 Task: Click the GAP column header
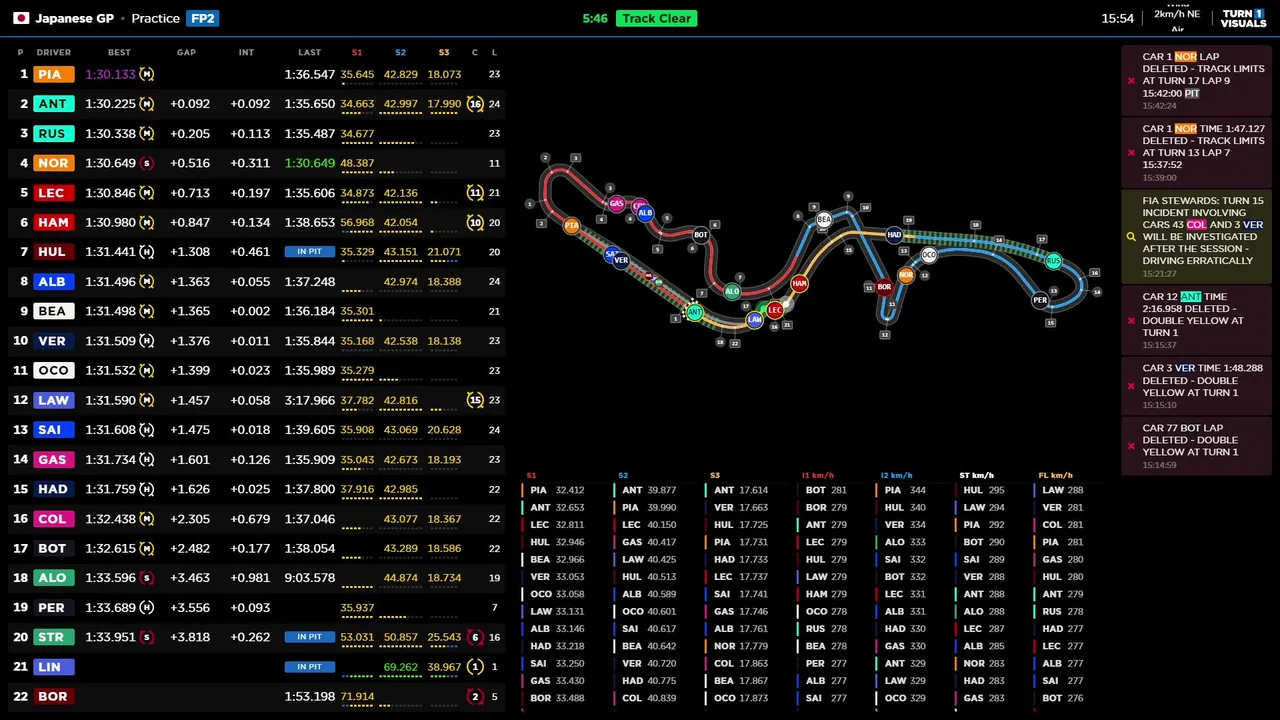186,52
